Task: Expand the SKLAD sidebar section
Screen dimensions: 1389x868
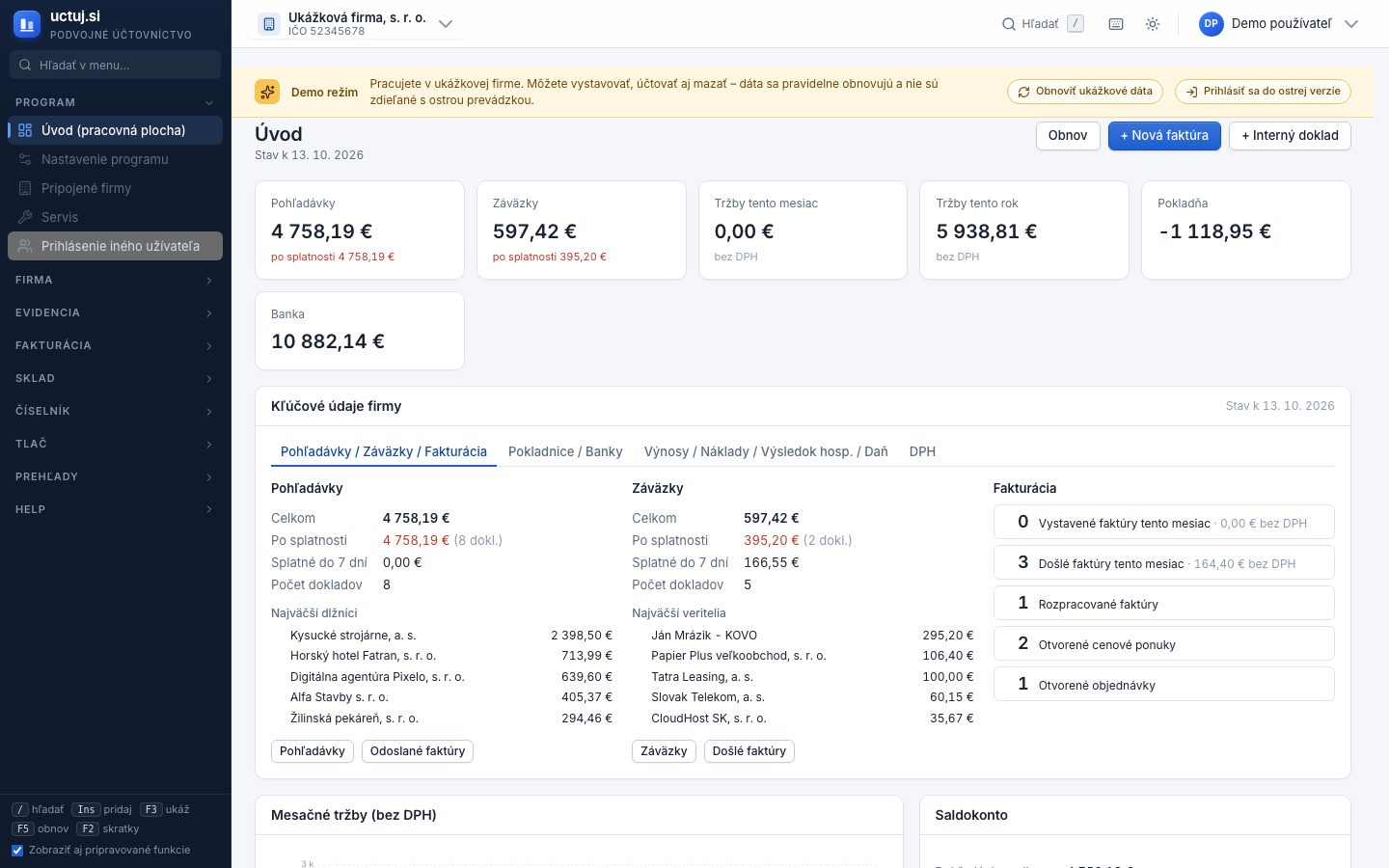Action: (116, 378)
